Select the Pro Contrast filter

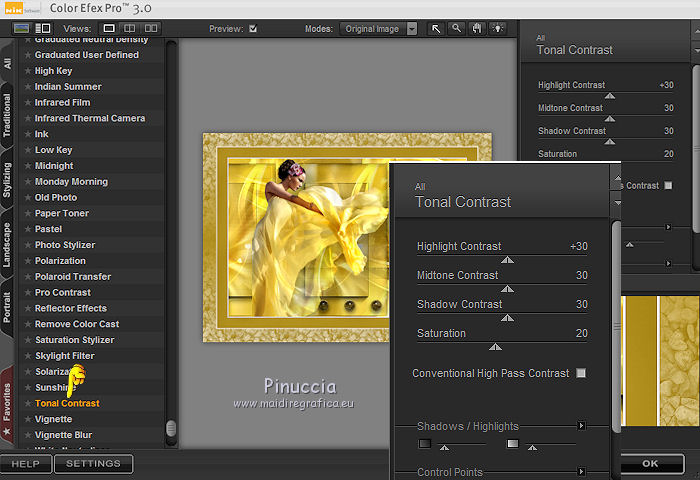click(x=62, y=292)
